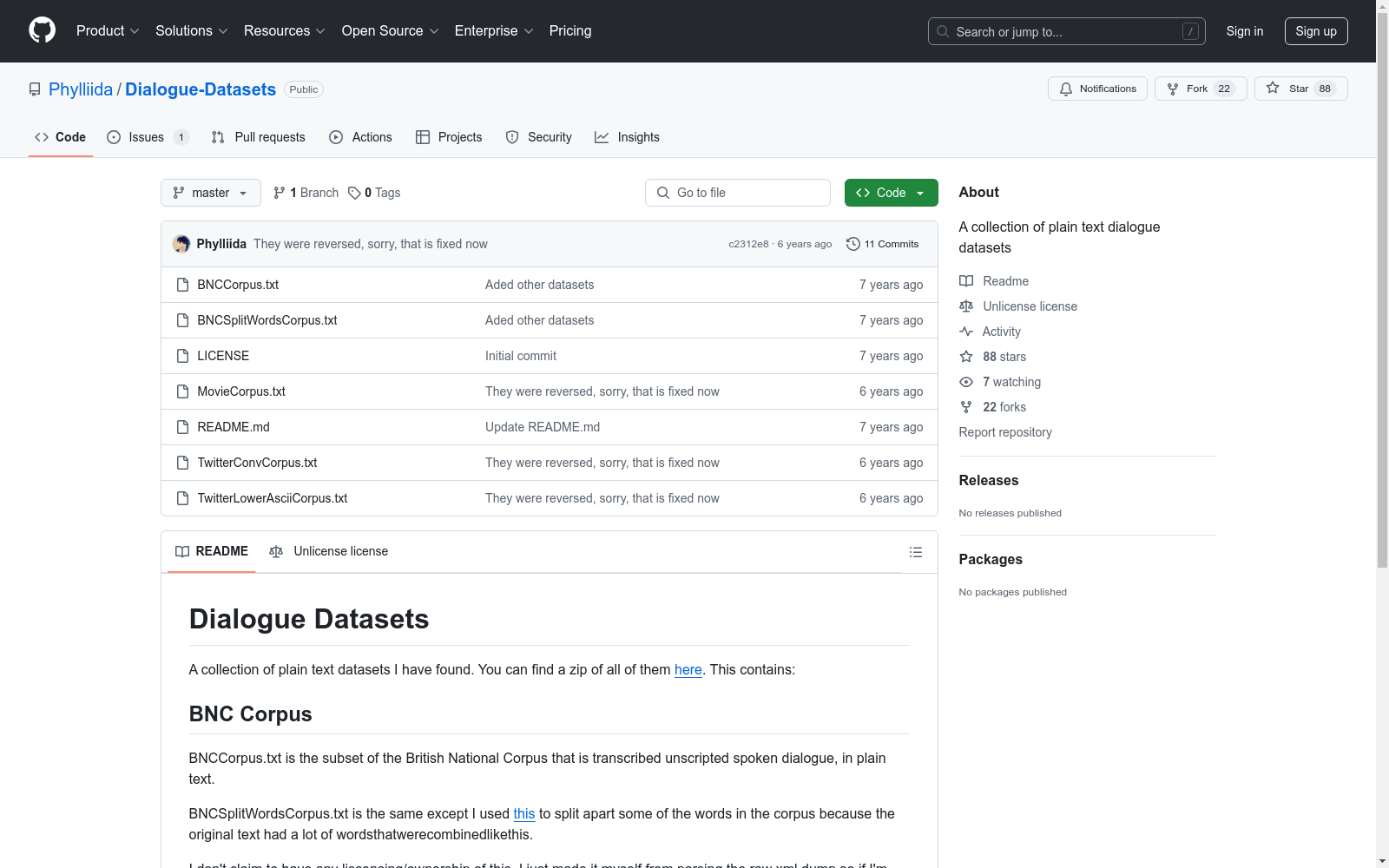Open the Releases section heading

(989, 481)
